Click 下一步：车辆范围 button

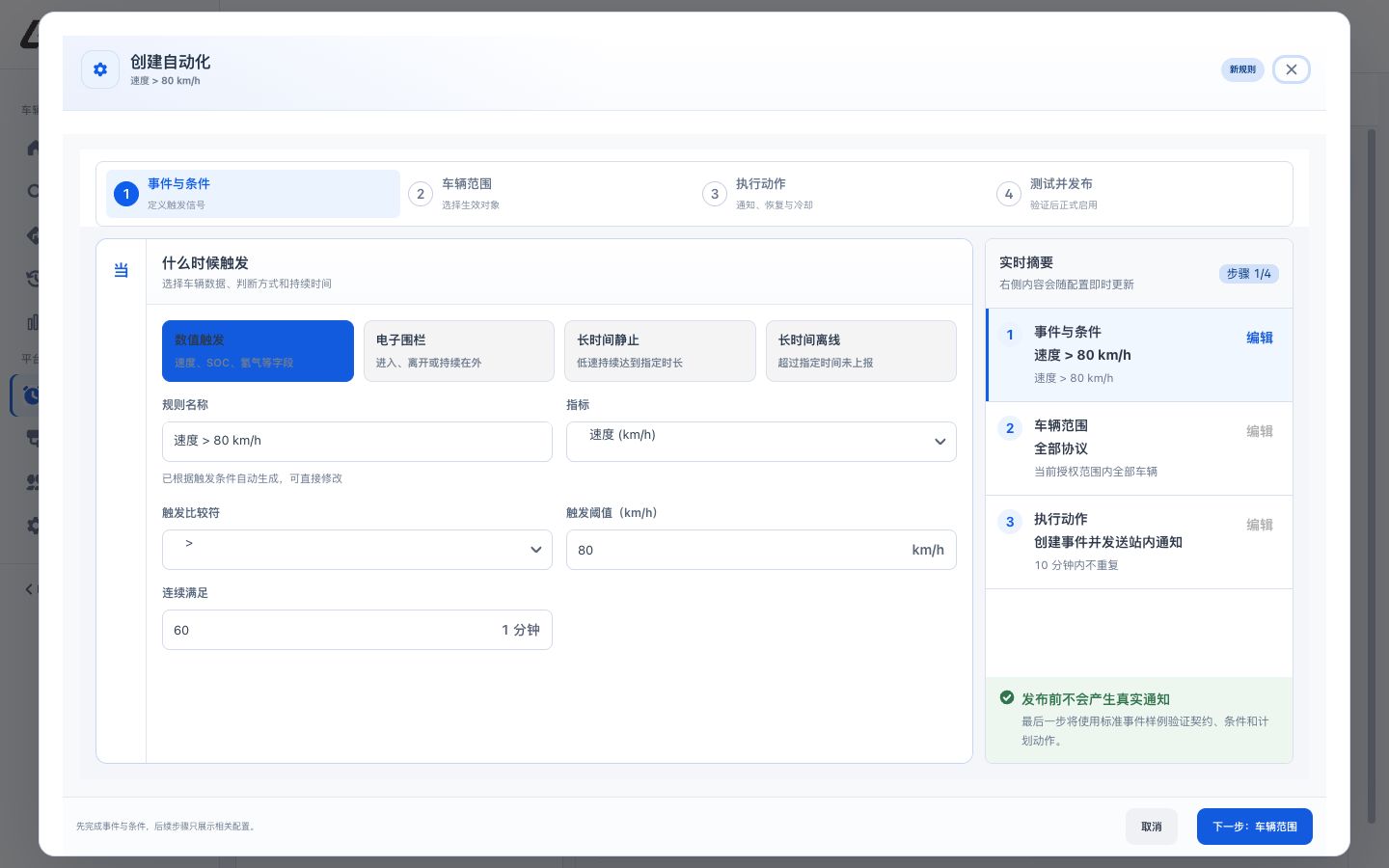1255,827
